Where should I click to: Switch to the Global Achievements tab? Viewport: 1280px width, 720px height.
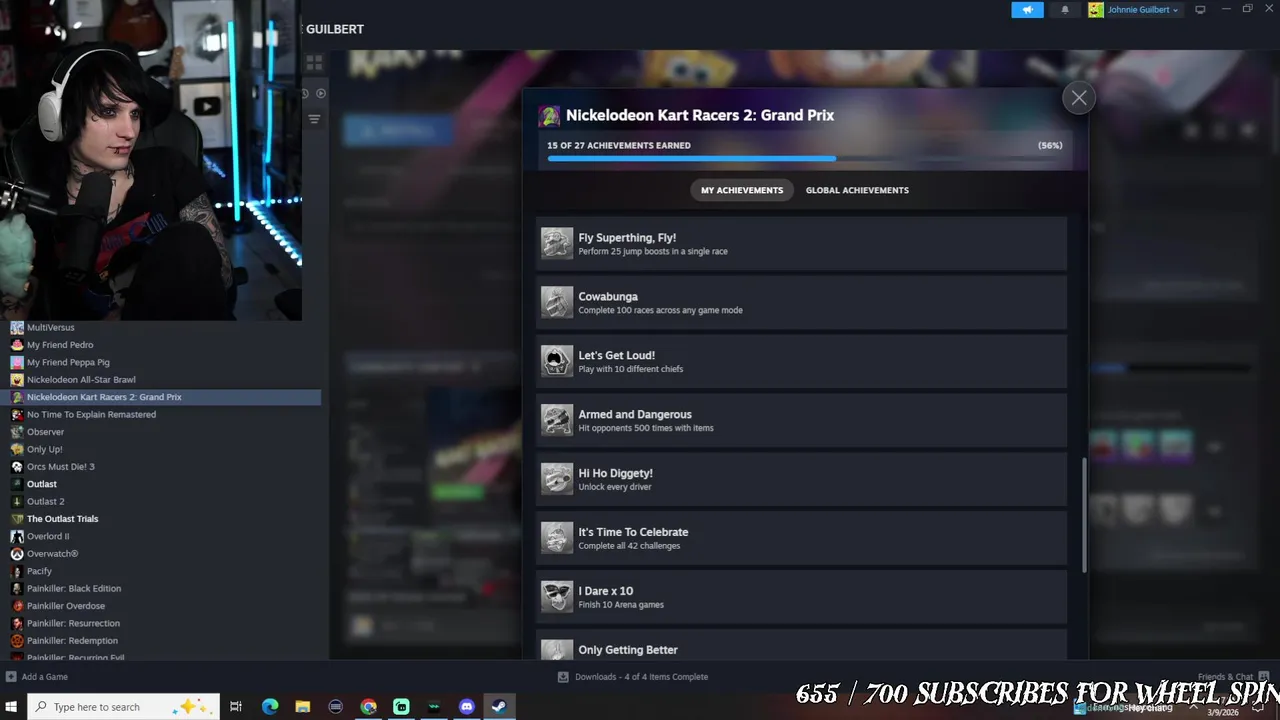(x=857, y=190)
